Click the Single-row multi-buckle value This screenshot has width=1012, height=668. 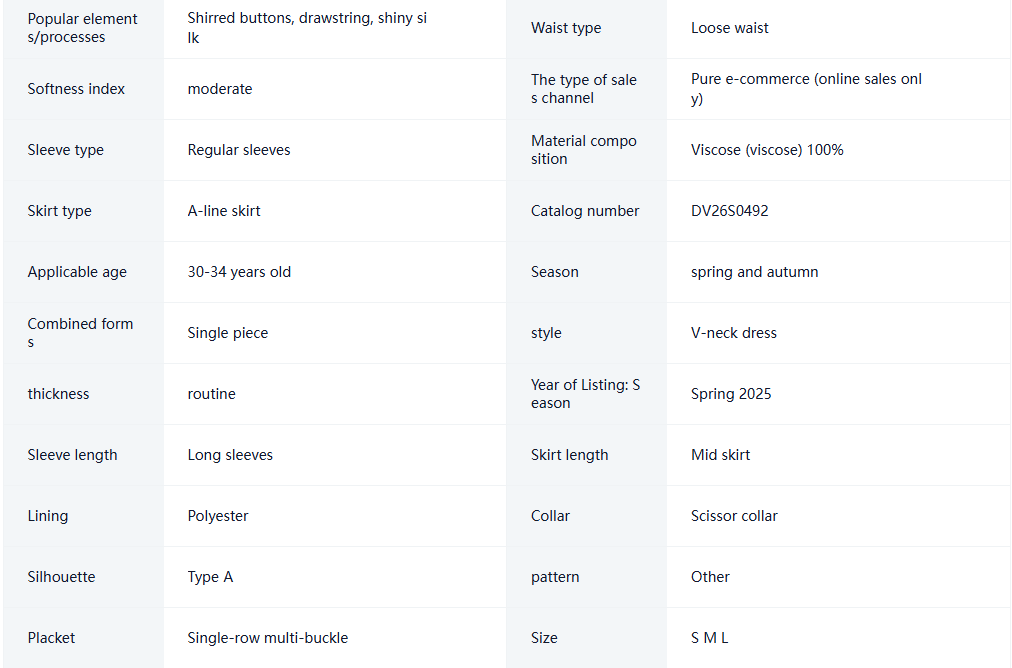(267, 638)
